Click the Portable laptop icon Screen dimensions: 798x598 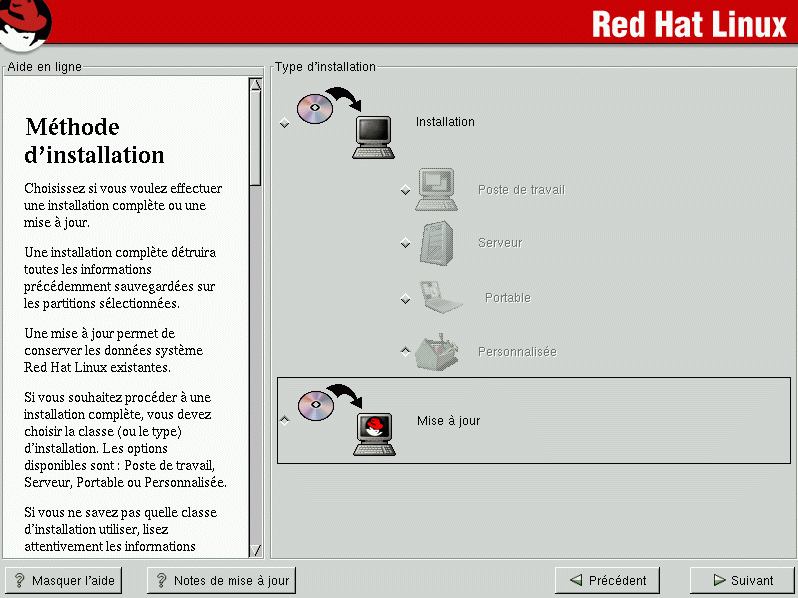point(438,297)
